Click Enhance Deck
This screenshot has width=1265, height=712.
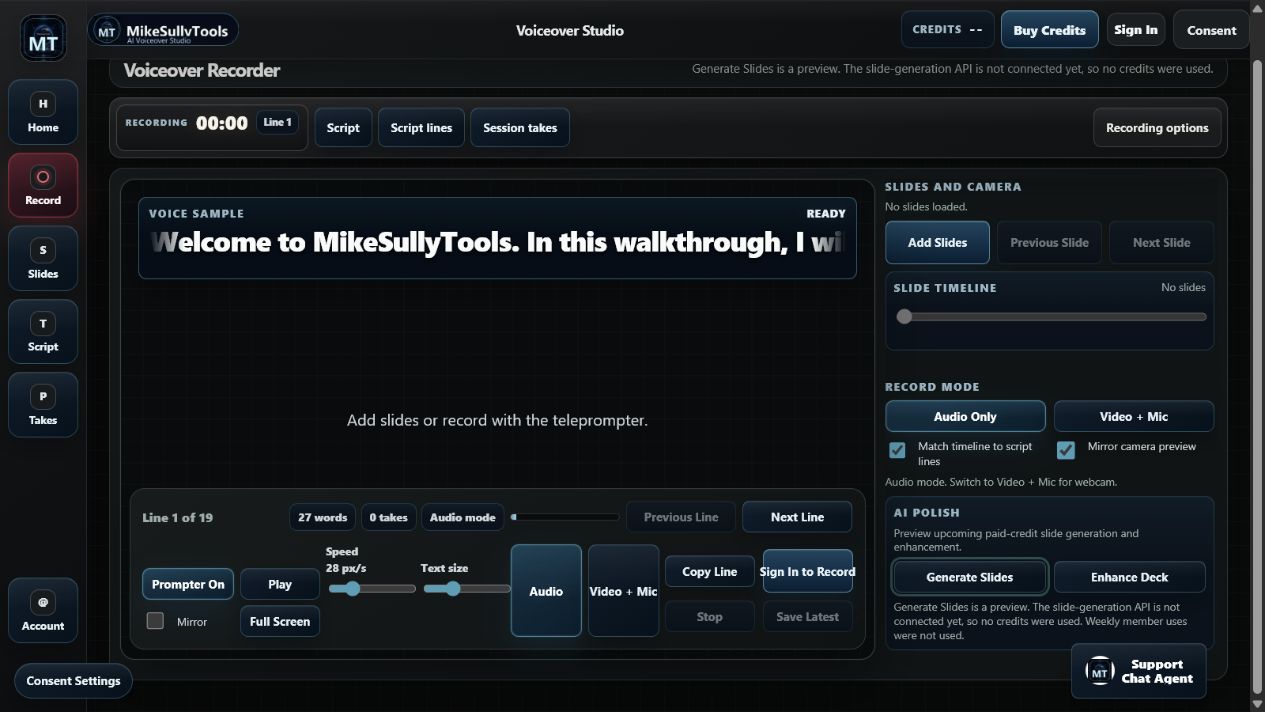[x=1129, y=577]
